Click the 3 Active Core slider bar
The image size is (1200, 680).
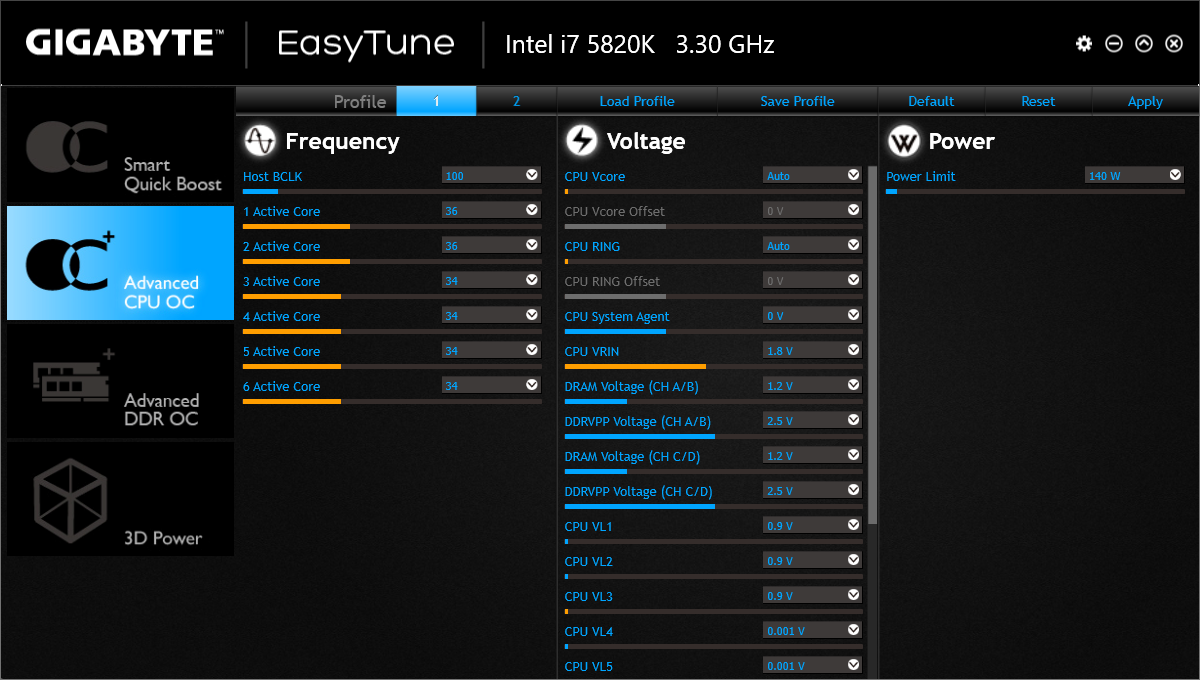click(x=392, y=296)
